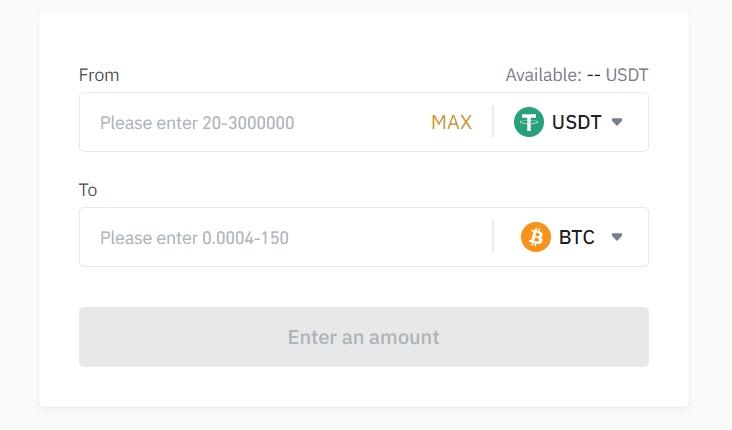Click empty card area below the button
Image resolution: width=732 pixels, height=430 pixels.
pyautogui.click(x=364, y=387)
